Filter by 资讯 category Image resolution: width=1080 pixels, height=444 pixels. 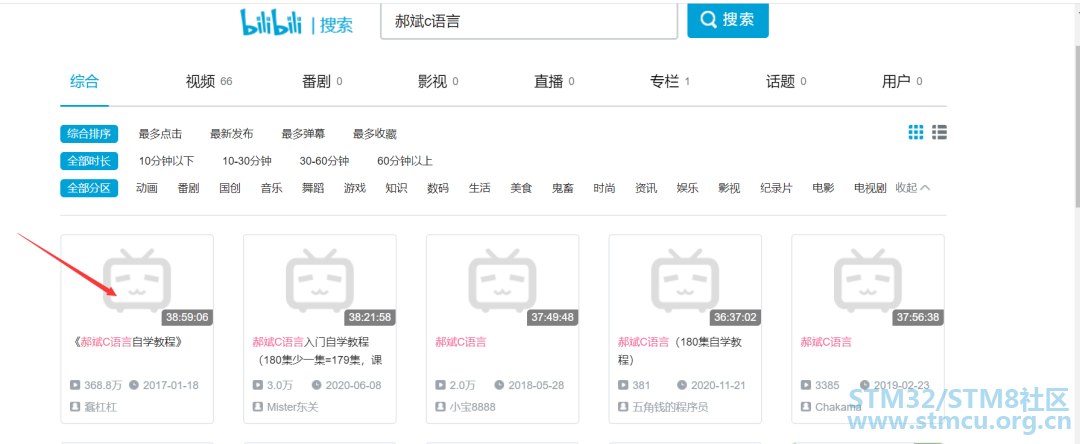[x=646, y=188]
